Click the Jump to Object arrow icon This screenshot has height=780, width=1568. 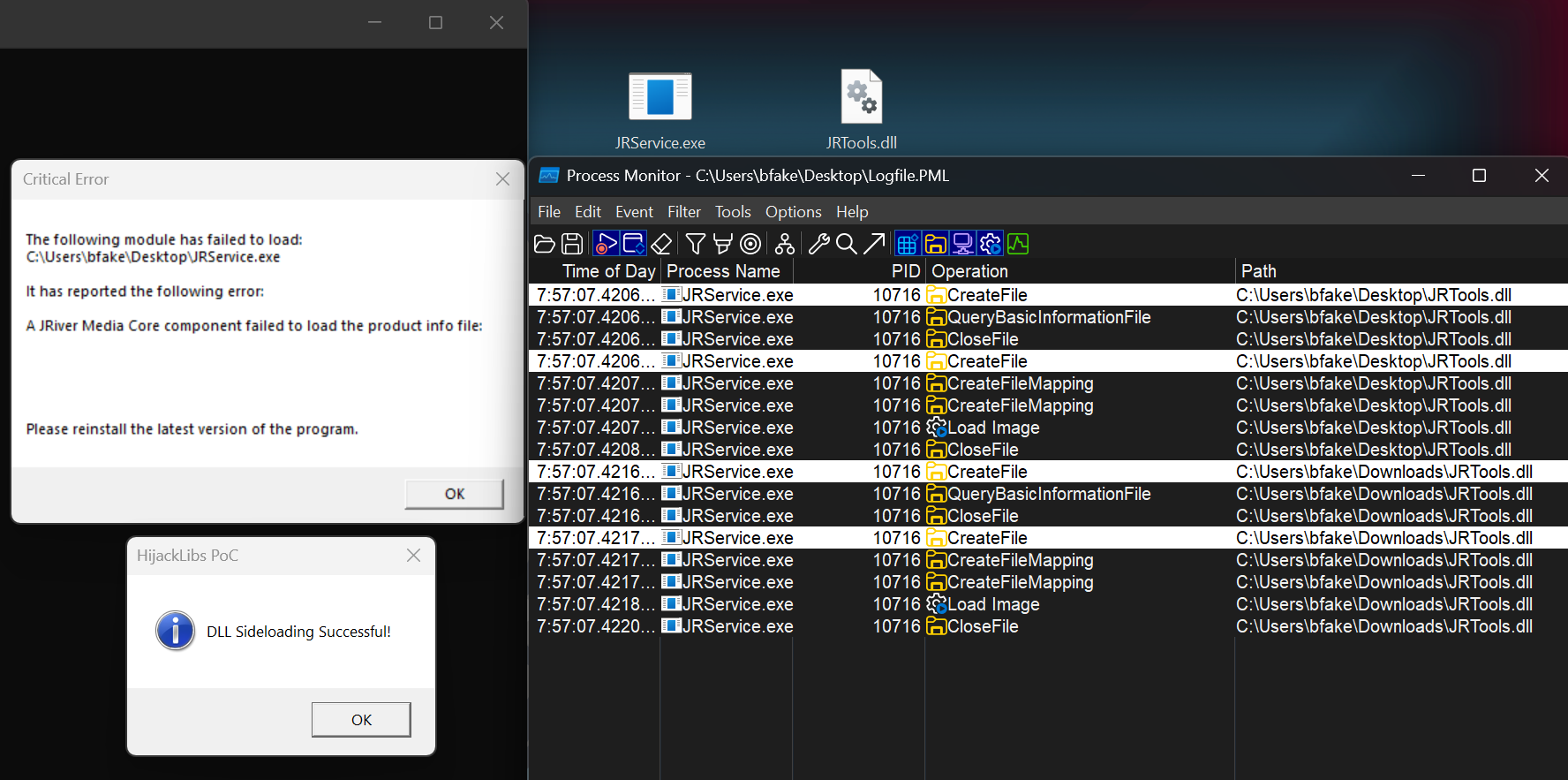pos(874,244)
